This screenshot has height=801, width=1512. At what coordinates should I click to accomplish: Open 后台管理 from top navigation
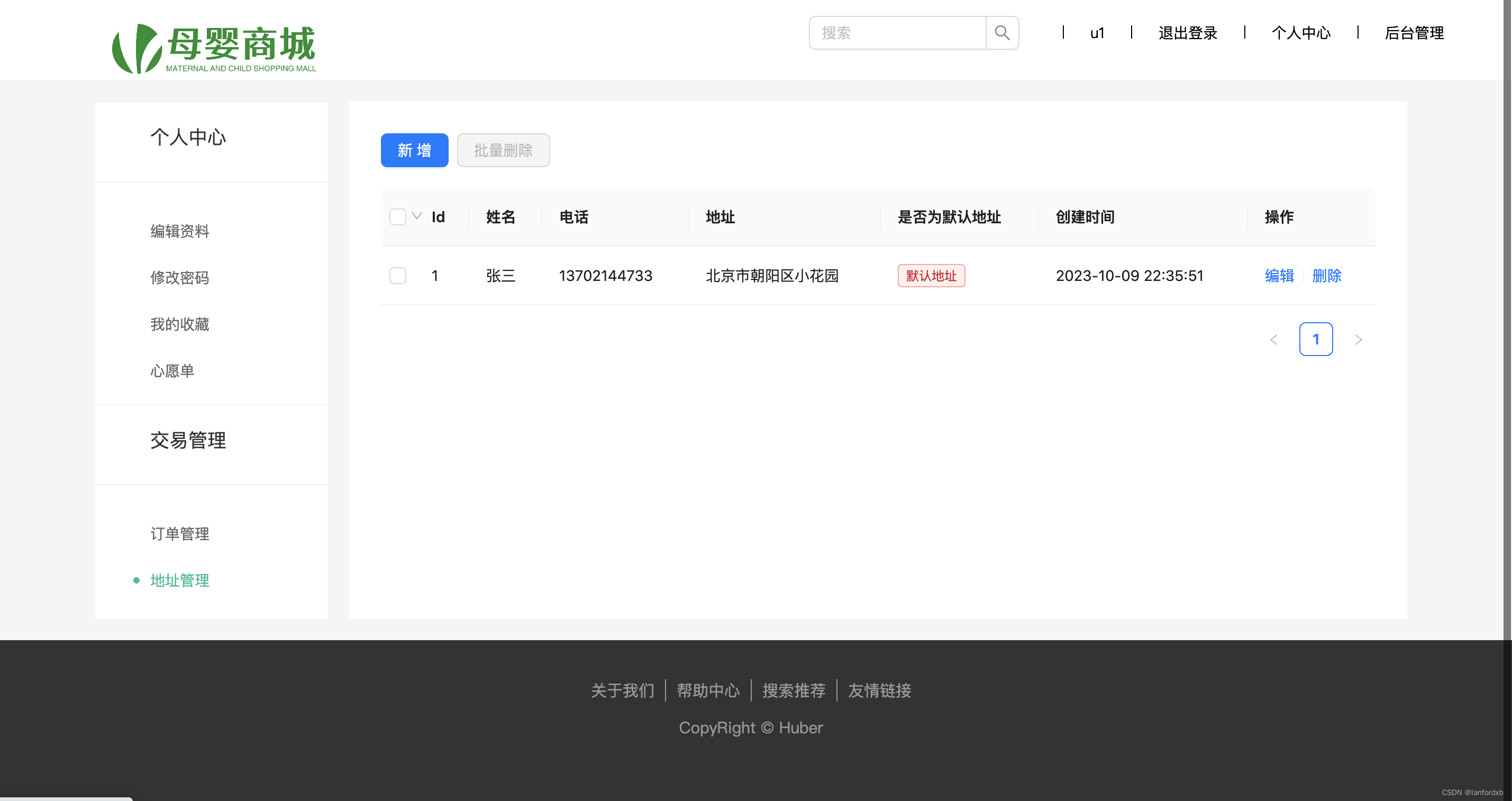(x=1414, y=33)
